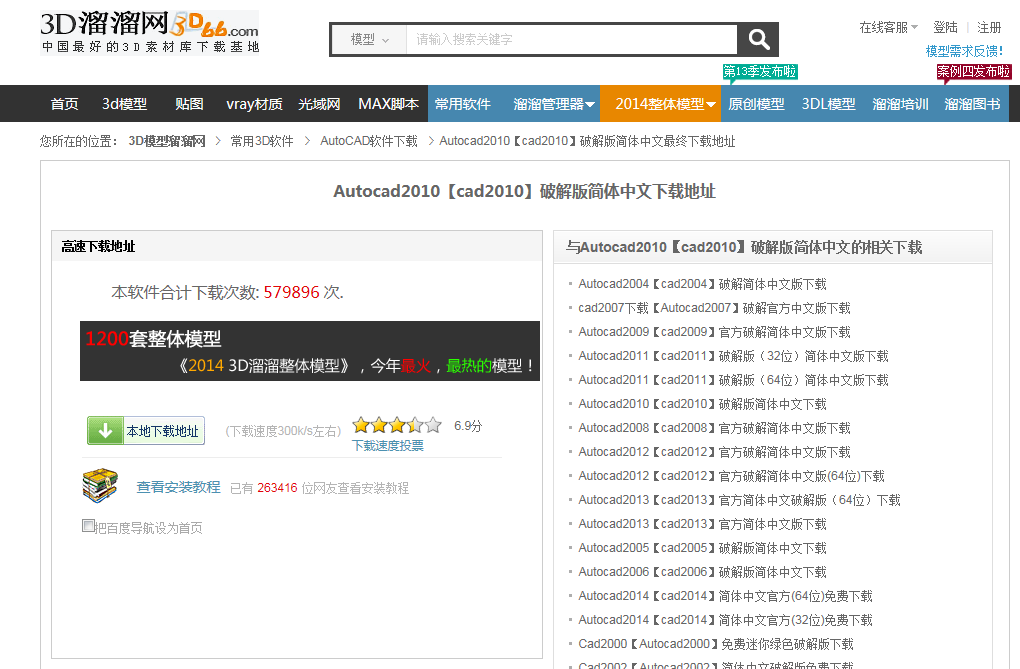Click the search keyword input field
The width and height of the screenshot is (1020, 669).
pyautogui.click(x=571, y=39)
